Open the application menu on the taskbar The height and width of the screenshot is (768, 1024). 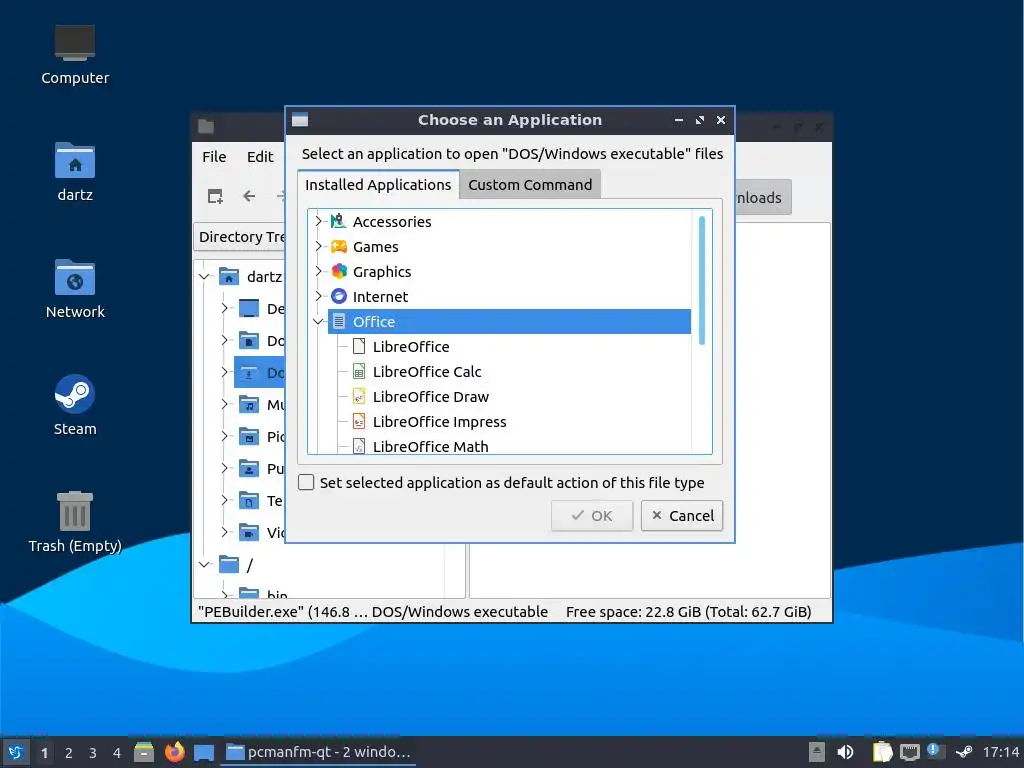(15, 752)
